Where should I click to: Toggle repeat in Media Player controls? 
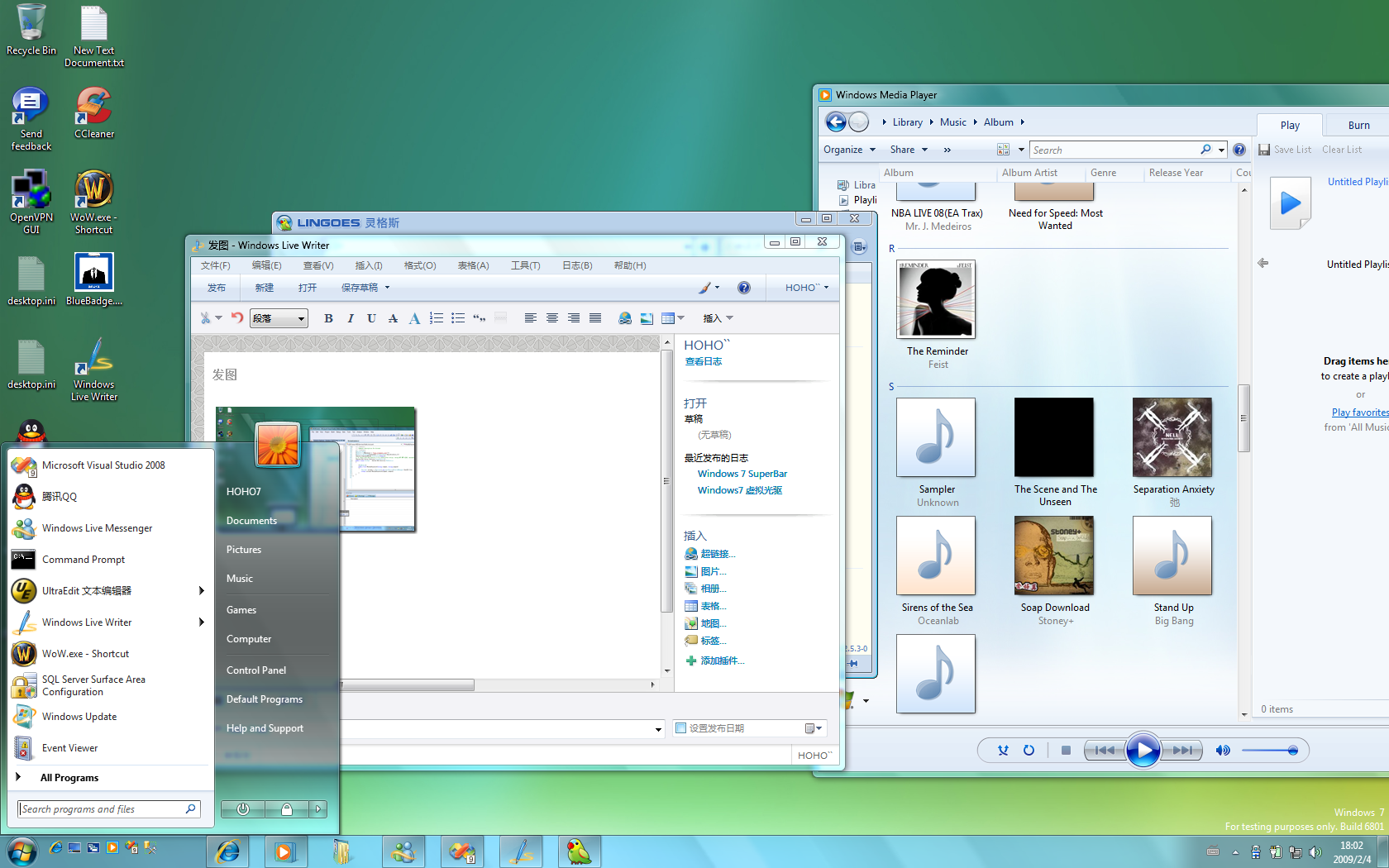click(1029, 751)
